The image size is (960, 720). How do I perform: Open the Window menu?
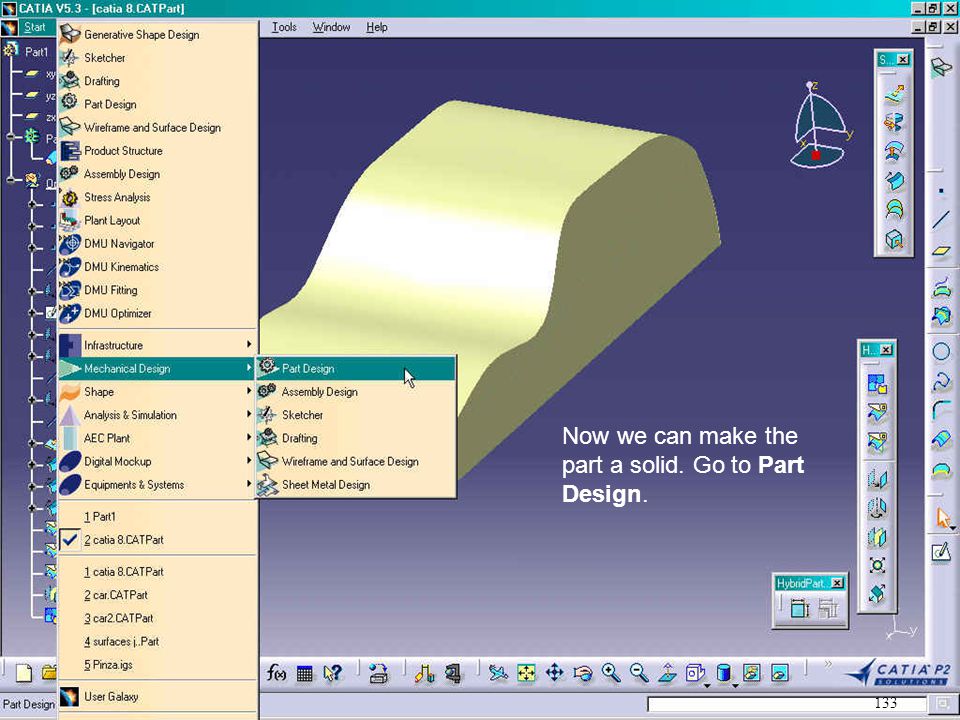coord(331,27)
